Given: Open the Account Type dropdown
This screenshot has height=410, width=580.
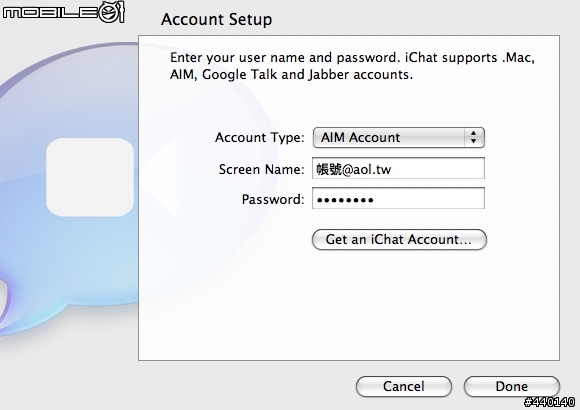Looking at the screenshot, I should (x=399, y=138).
